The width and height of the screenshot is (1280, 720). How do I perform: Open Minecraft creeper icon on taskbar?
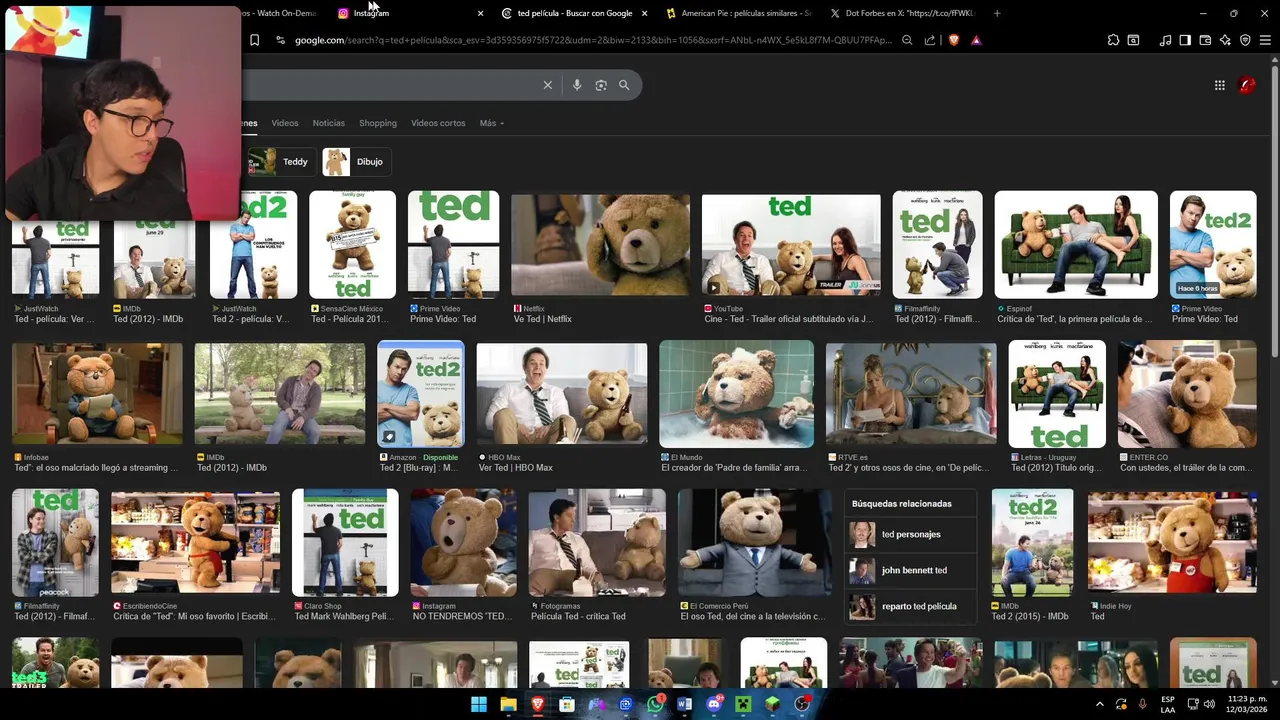(x=743, y=704)
